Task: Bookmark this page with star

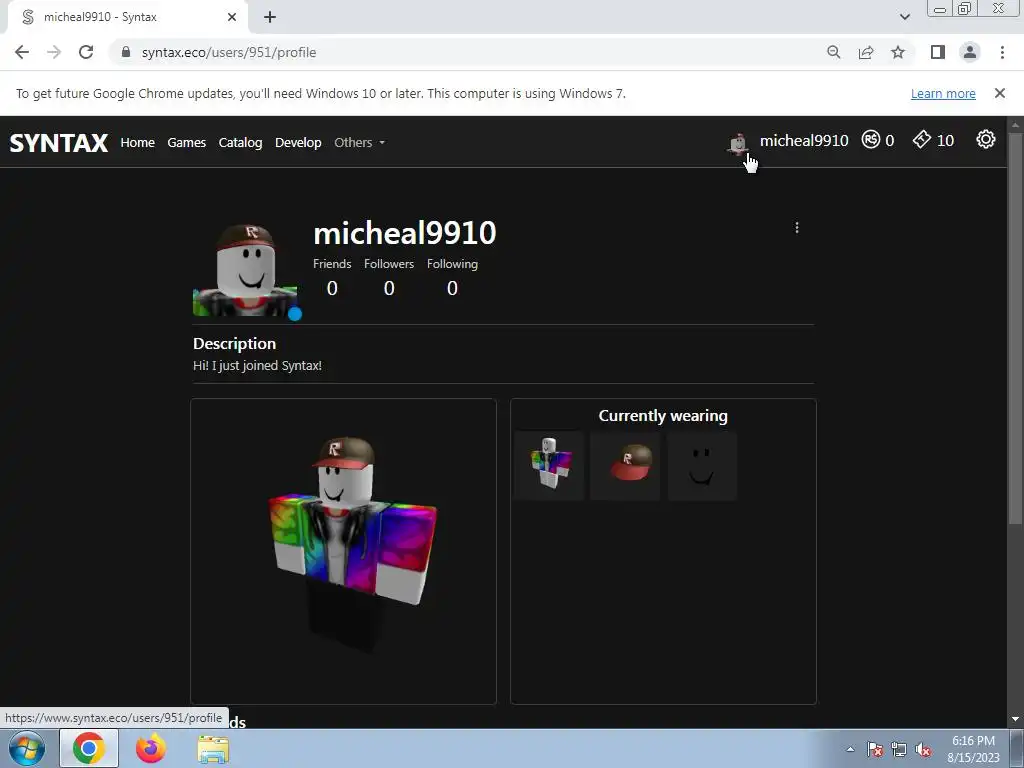Action: click(898, 52)
